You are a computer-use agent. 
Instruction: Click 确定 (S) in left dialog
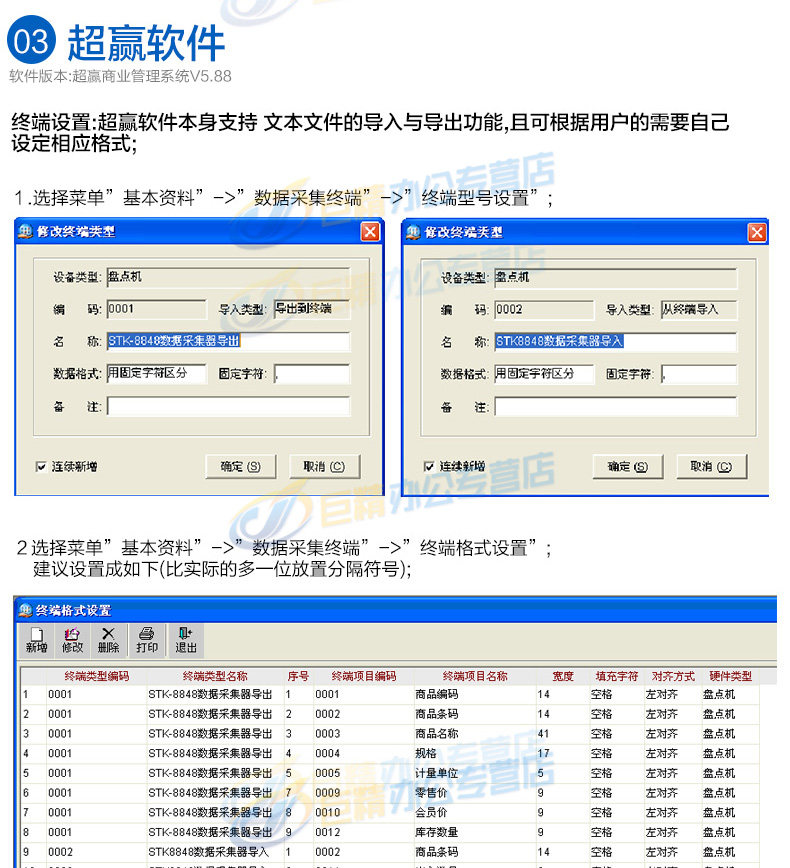[240, 467]
